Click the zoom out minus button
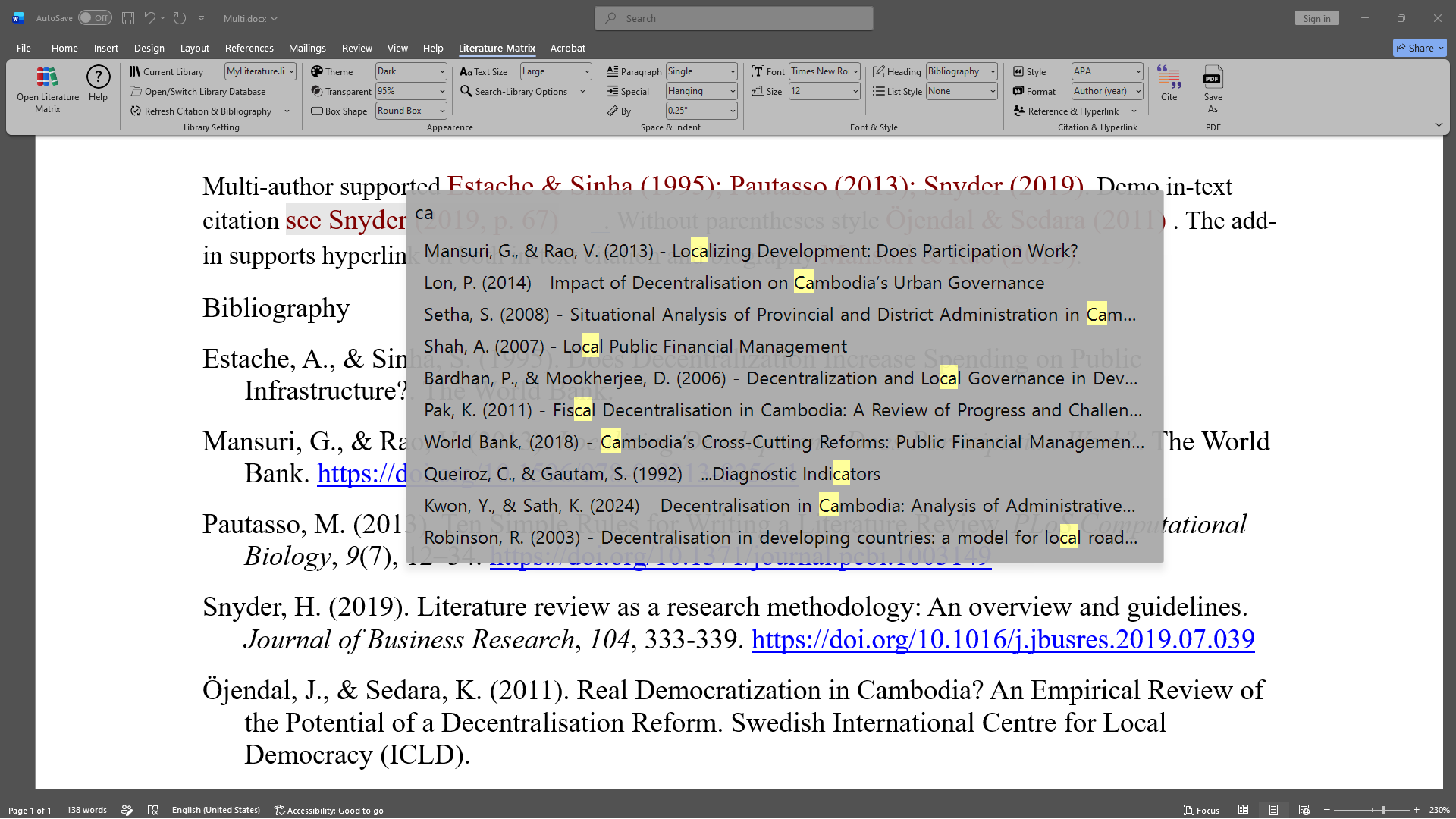Viewport: 1456px width, 819px height. click(x=1326, y=810)
